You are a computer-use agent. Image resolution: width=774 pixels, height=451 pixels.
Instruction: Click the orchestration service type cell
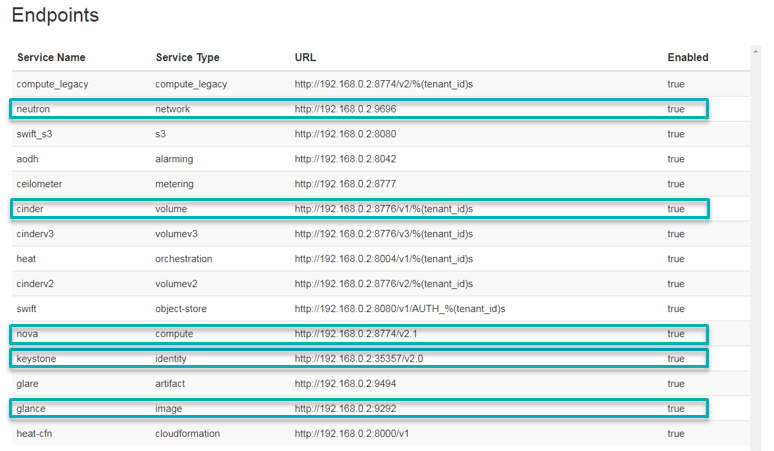tap(184, 259)
